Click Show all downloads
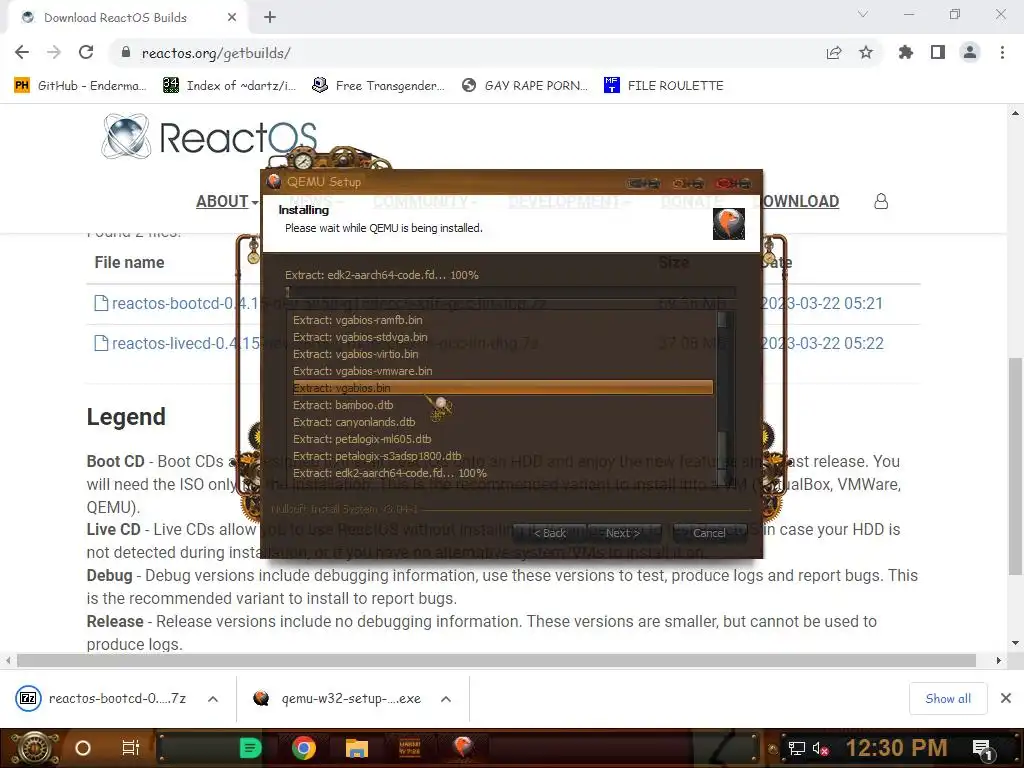 [x=948, y=699]
